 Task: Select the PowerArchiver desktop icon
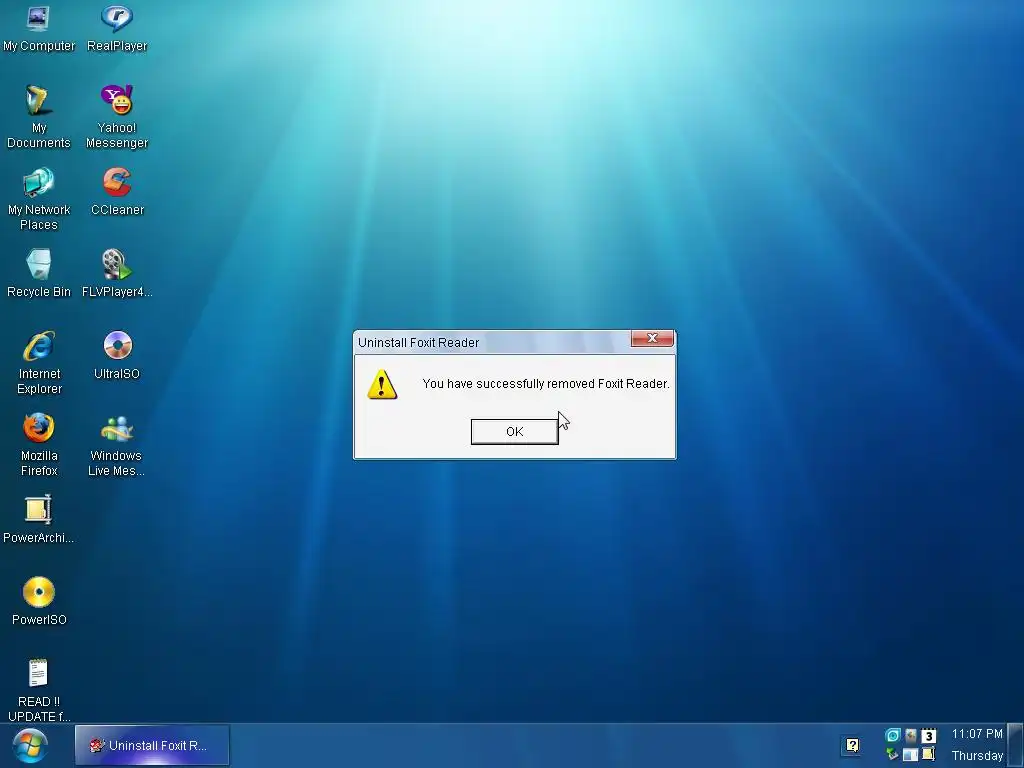(x=39, y=520)
